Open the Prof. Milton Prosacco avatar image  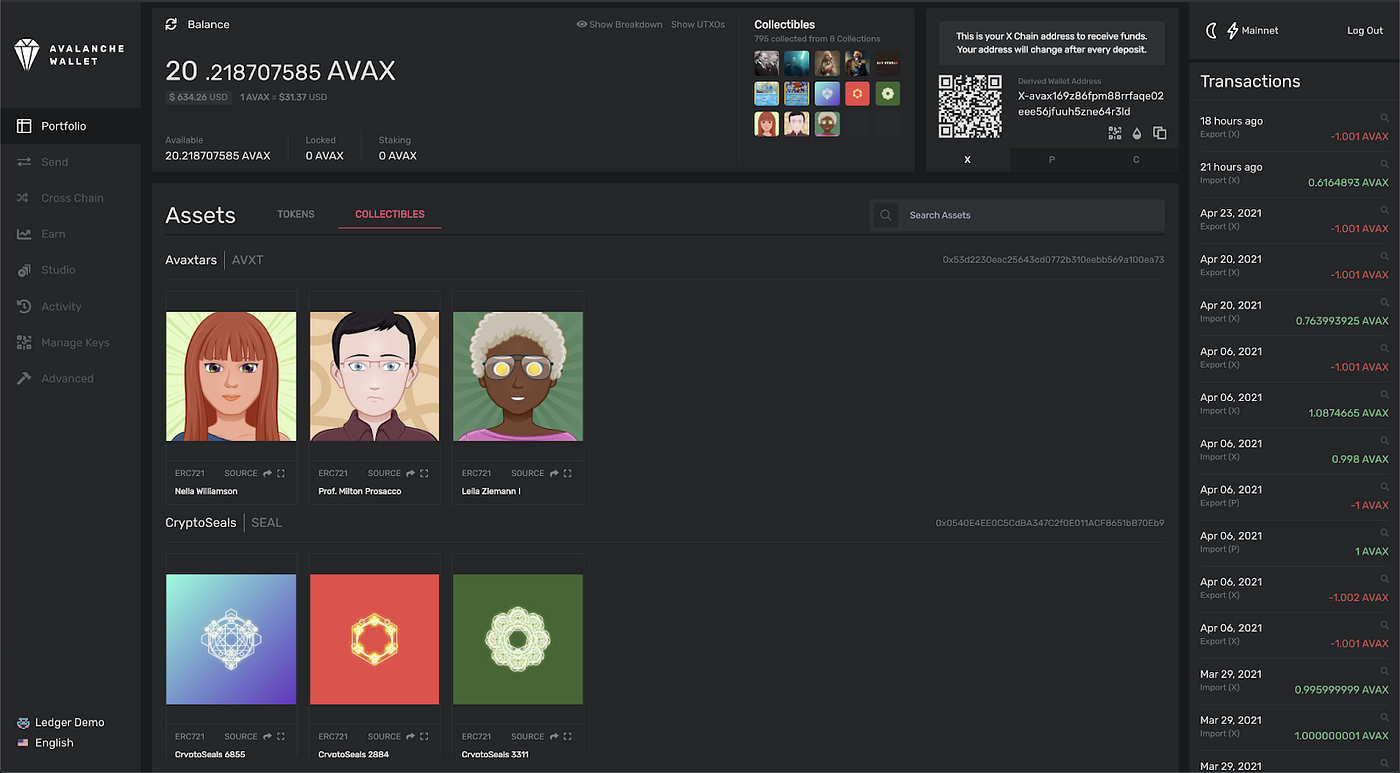[374, 376]
